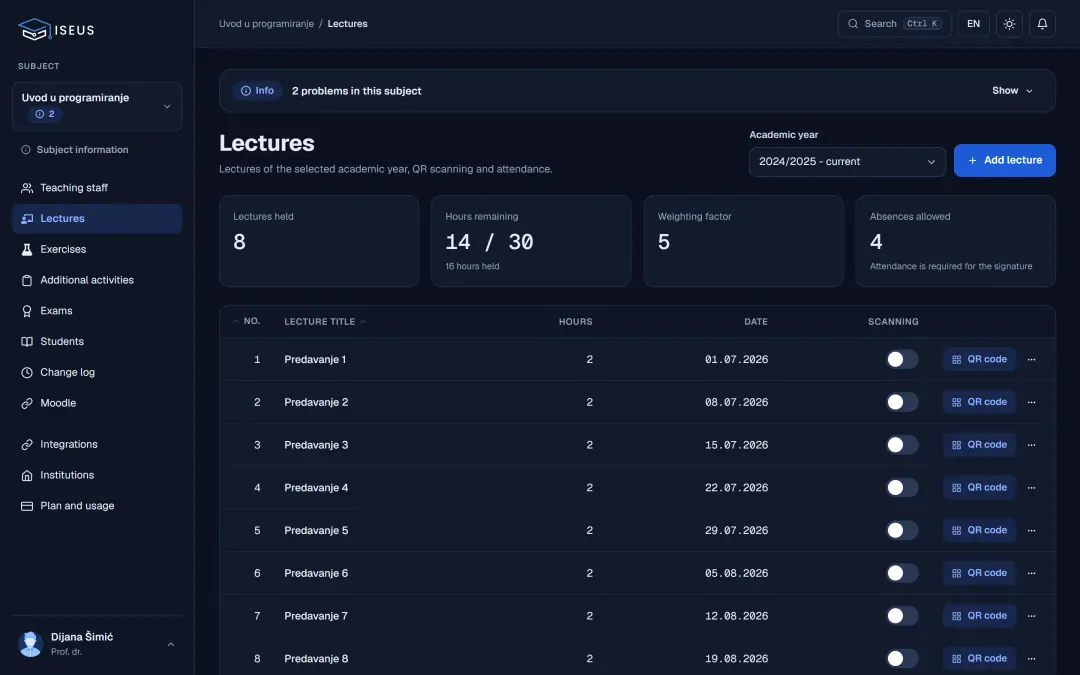Go to Teaching staff in sidebar
1080x675 pixels.
97,188
